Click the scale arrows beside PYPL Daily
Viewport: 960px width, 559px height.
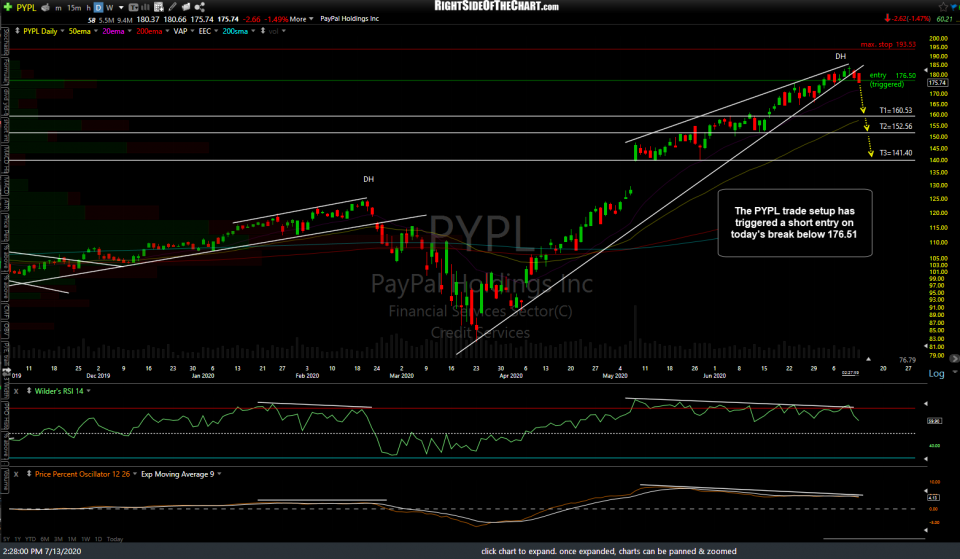[x=17, y=31]
